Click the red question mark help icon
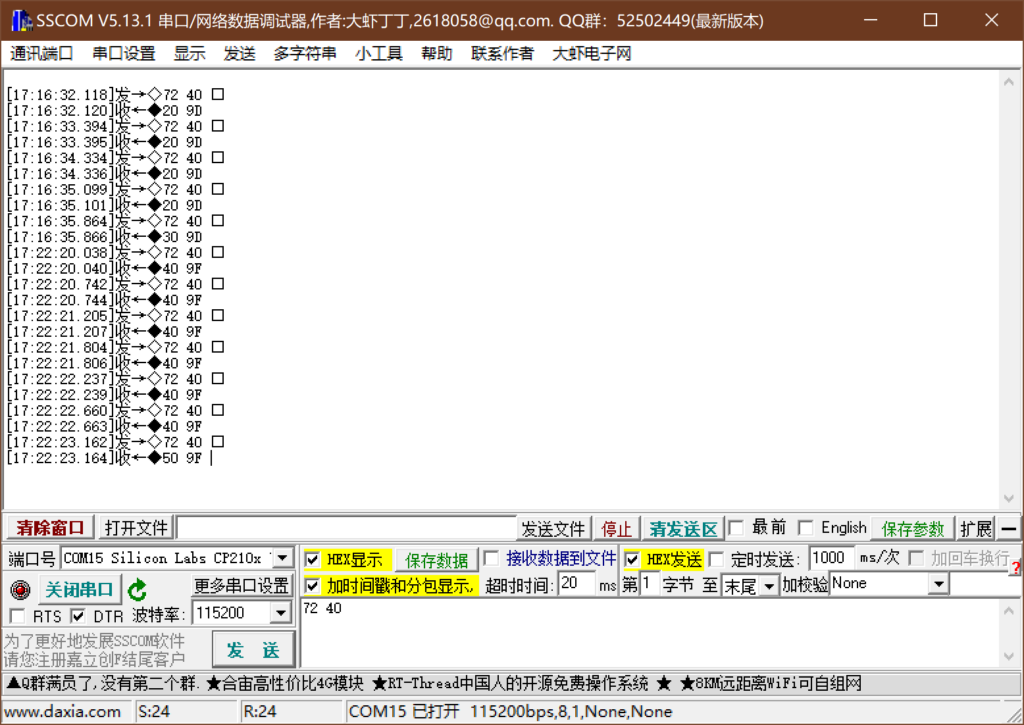The width and height of the screenshot is (1024, 725). pyautogui.click(x=1015, y=568)
